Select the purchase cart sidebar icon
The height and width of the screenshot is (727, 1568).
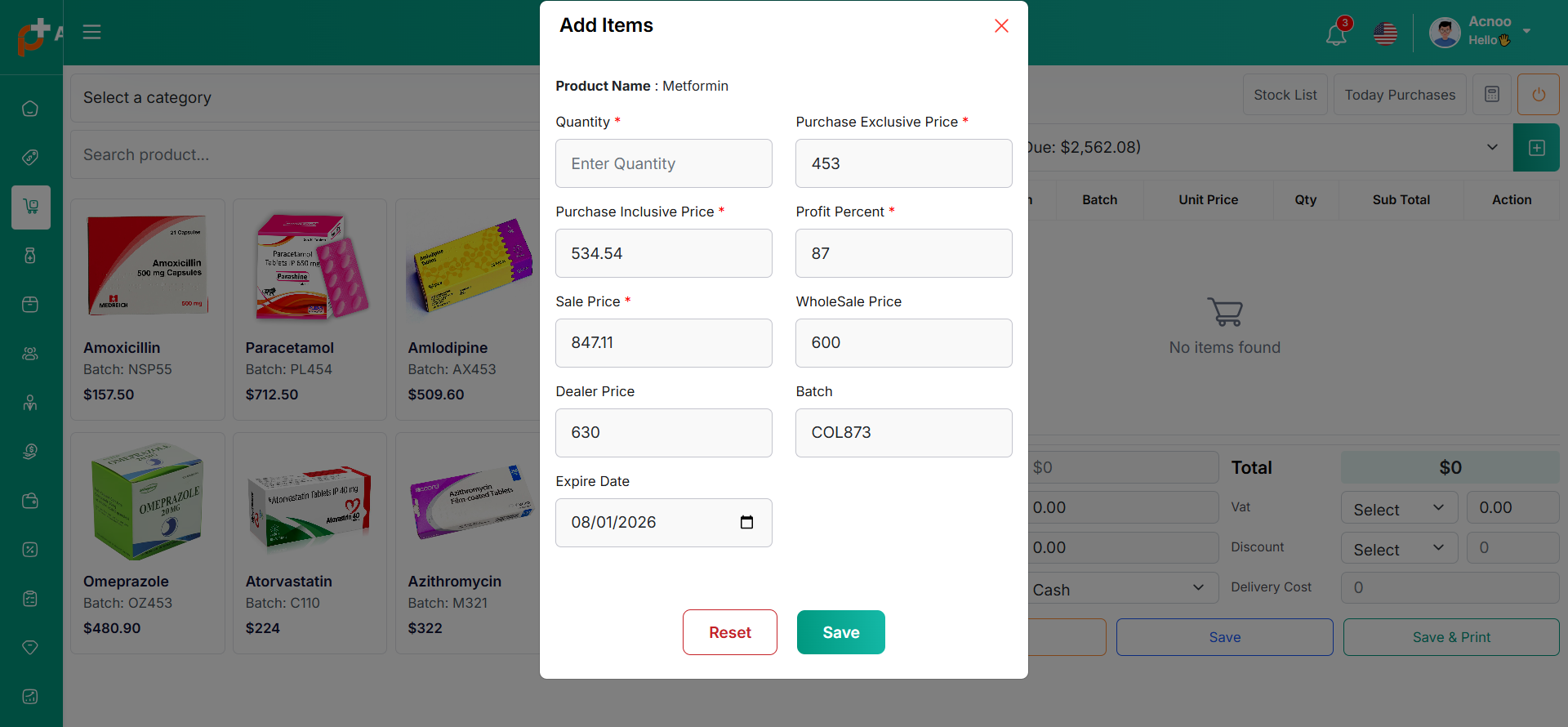(31, 207)
